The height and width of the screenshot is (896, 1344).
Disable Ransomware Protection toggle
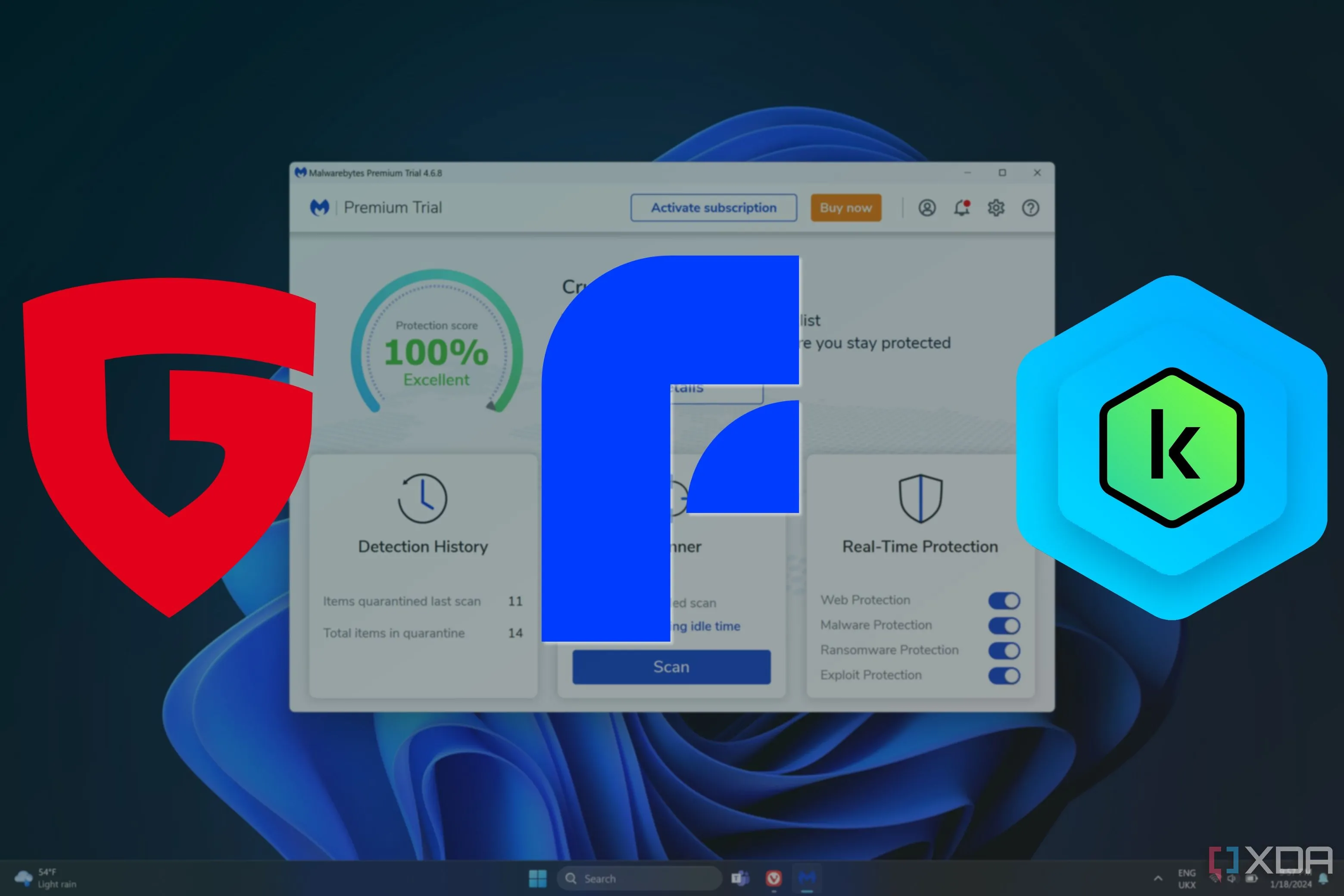tap(1004, 651)
